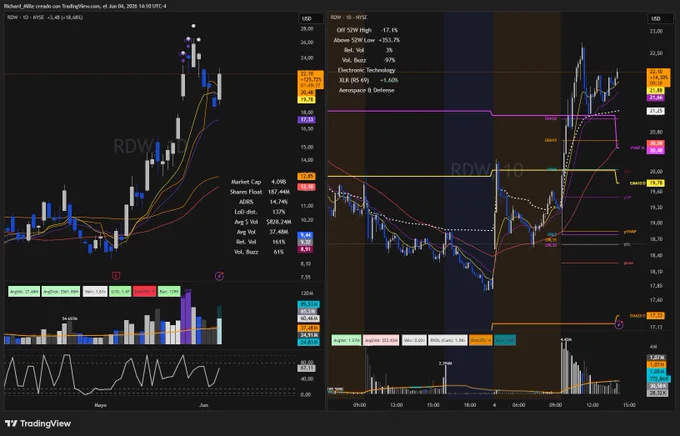Viewport: 680px width, 436px height.
Task: Click the cyan 772,84K volume label
Action: (x=657, y=379)
